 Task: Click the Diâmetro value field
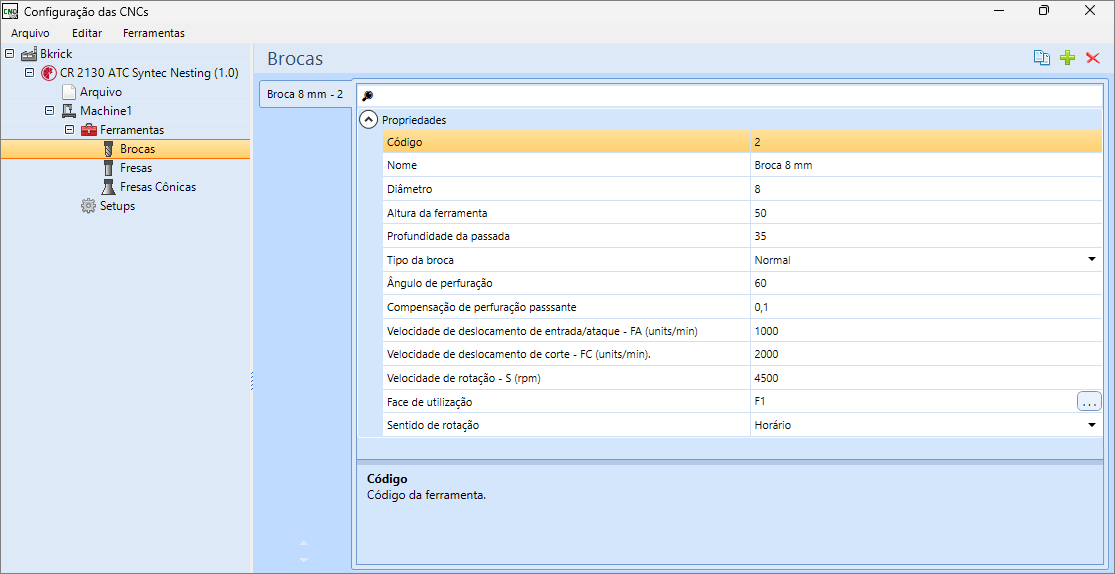coord(926,189)
